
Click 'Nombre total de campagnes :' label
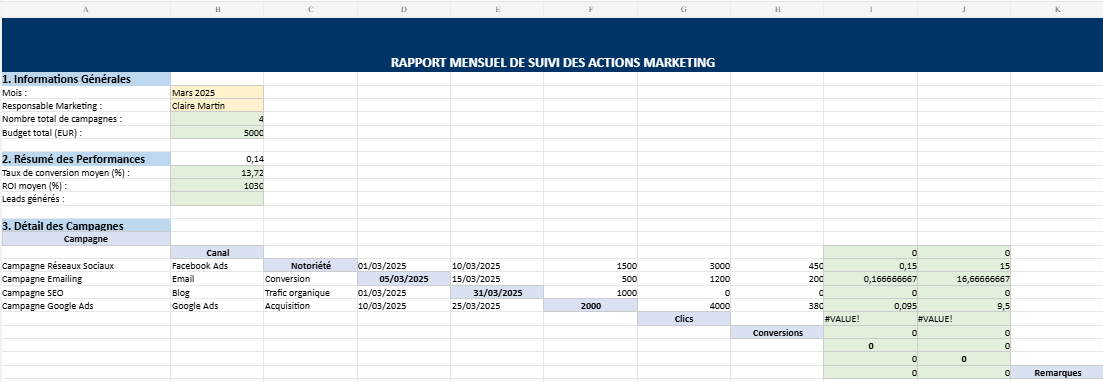[86, 119]
